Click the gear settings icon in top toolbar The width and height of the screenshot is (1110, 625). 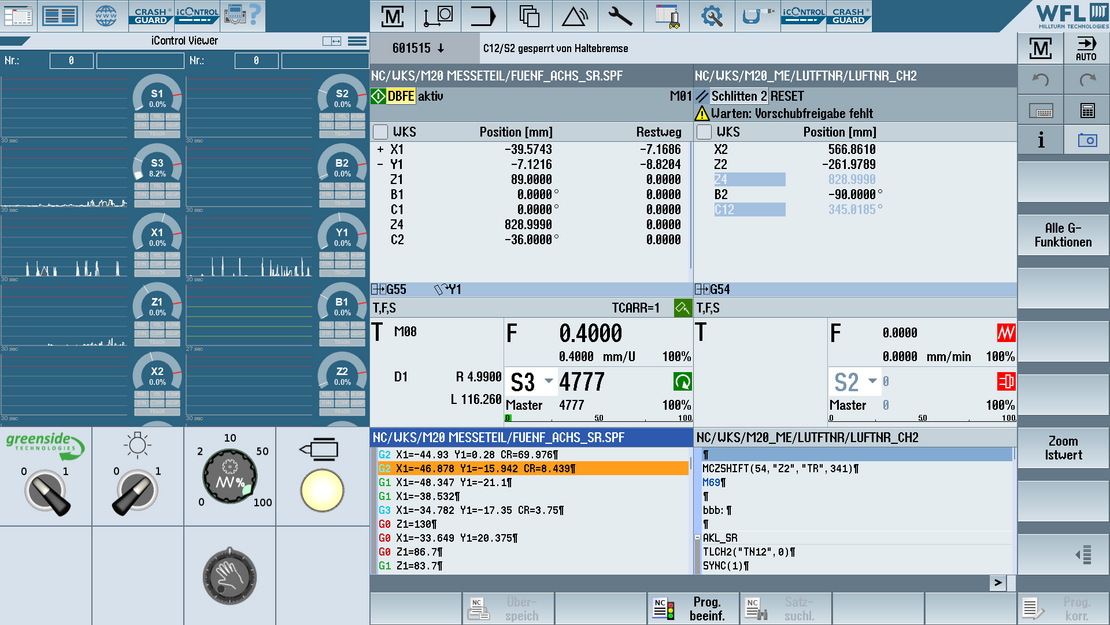click(x=712, y=16)
